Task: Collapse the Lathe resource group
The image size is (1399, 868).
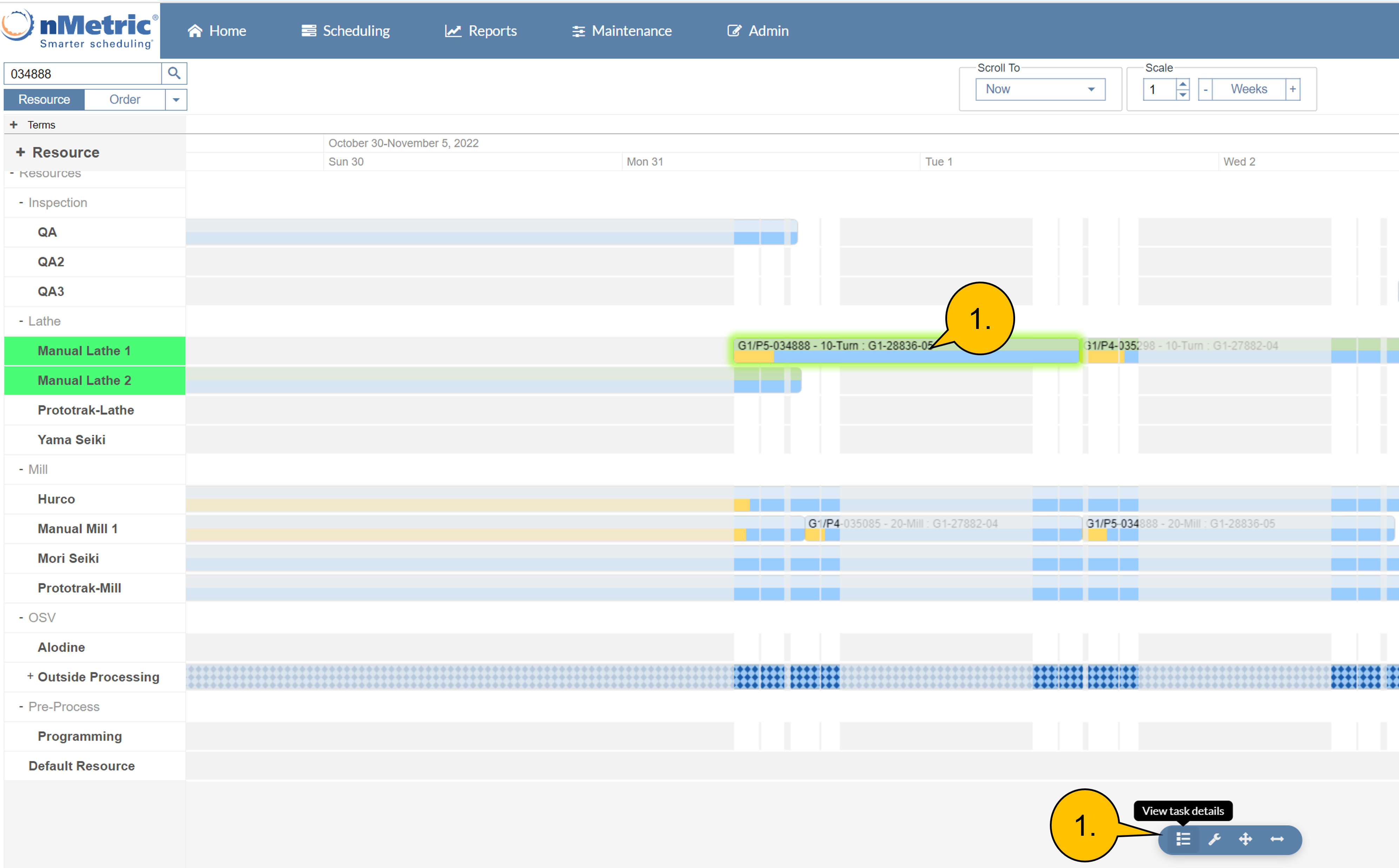Action: pyautogui.click(x=21, y=321)
